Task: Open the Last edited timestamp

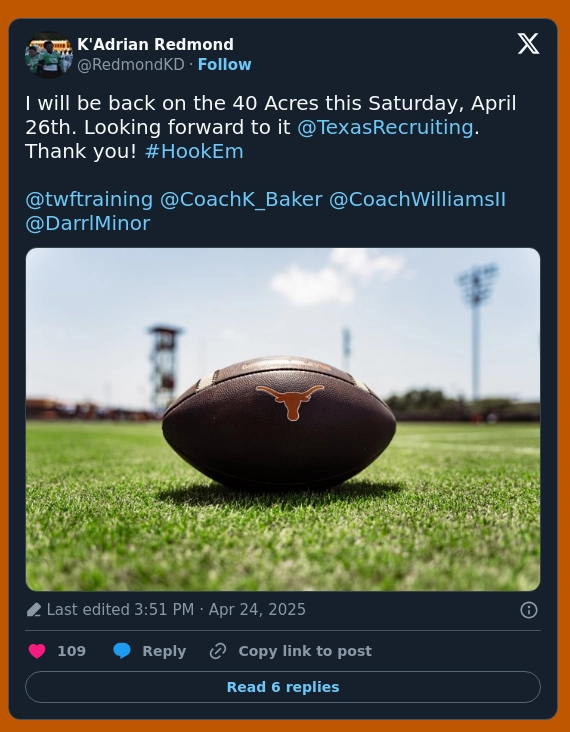Action: click(x=176, y=610)
